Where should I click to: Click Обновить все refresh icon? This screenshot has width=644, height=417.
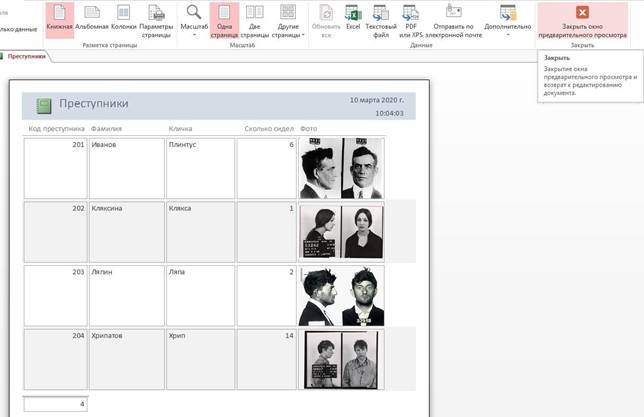coord(326,12)
